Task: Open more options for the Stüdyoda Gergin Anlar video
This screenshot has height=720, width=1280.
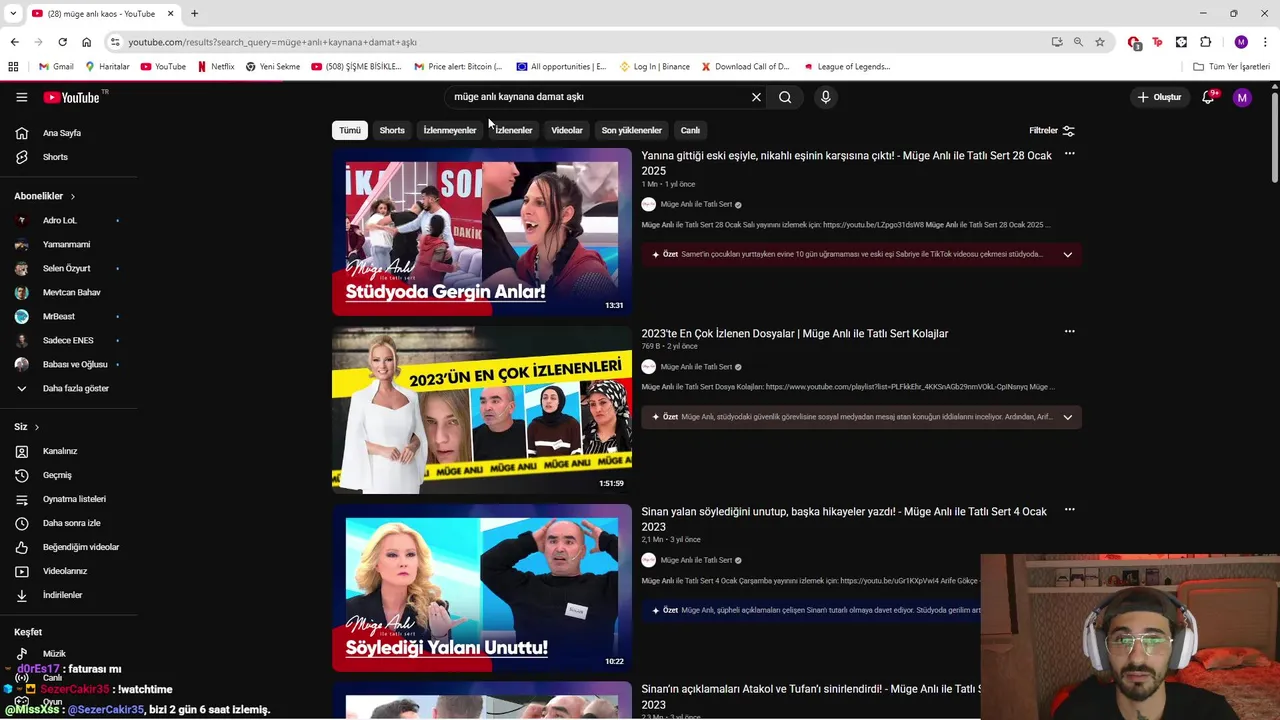Action: coord(1069,154)
